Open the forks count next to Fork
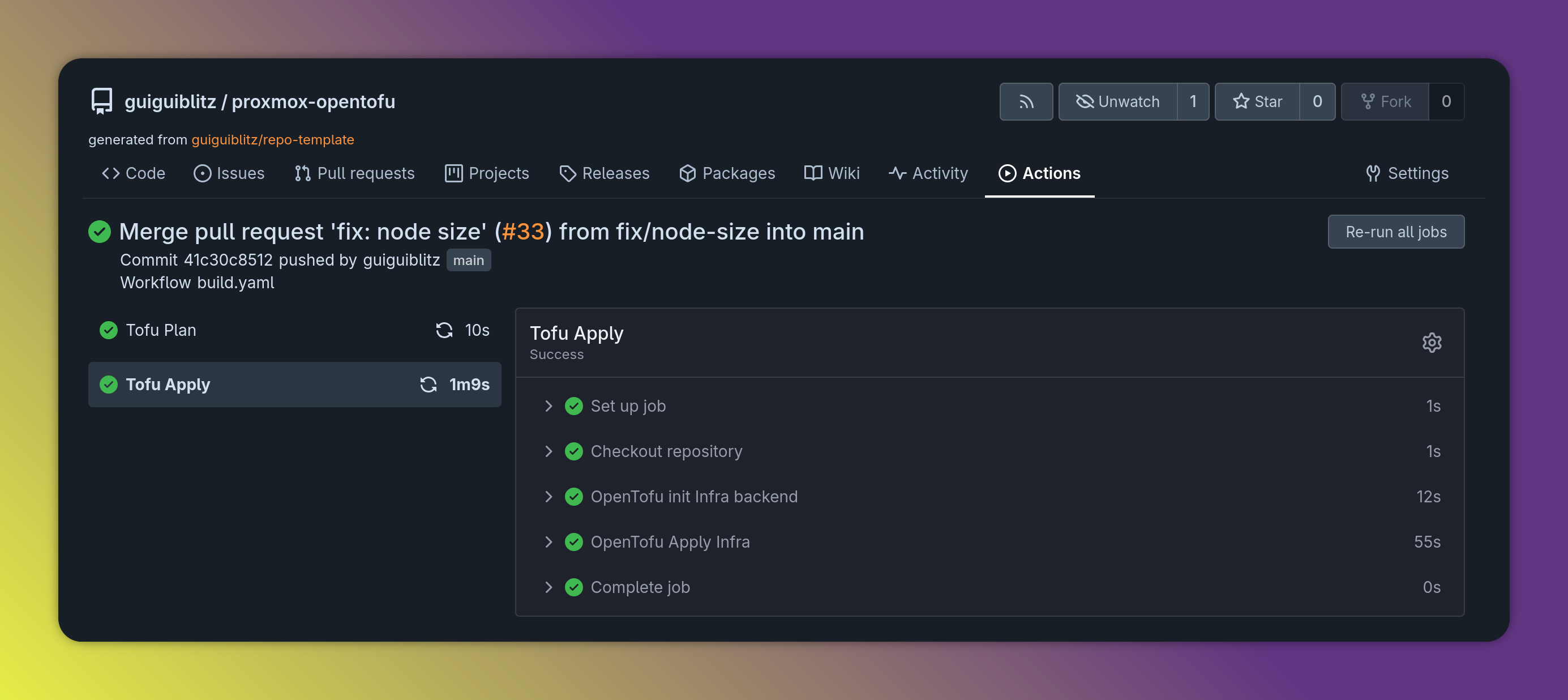The width and height of the screenshot is (1568, 700). point(1446,101)
